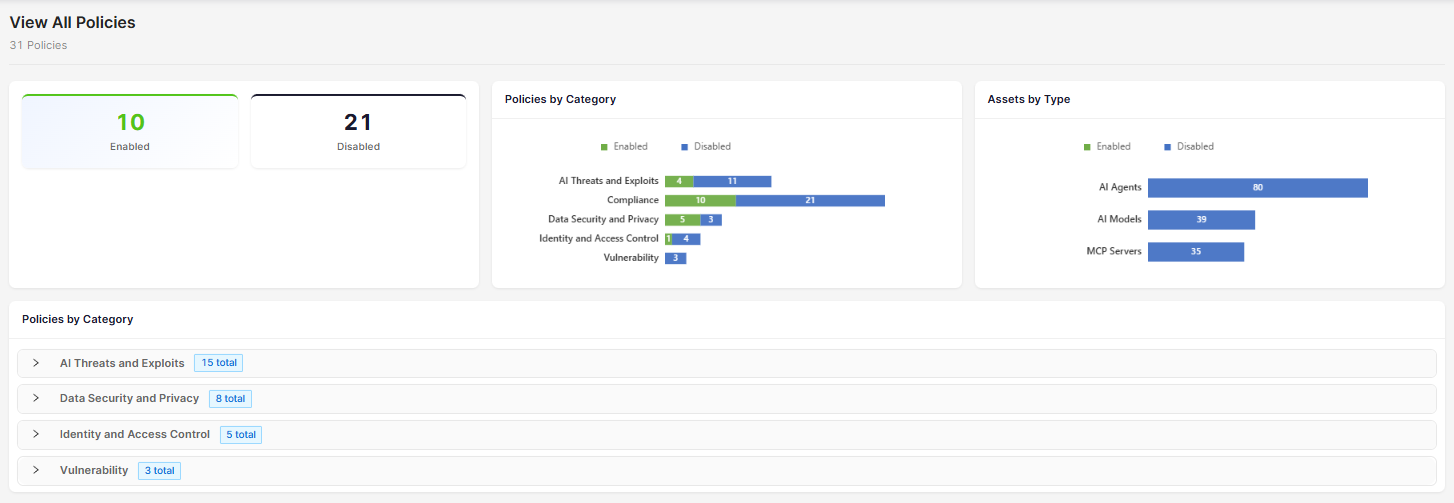Click AI Threats disabled bar showing 11

tap(732, 181)
